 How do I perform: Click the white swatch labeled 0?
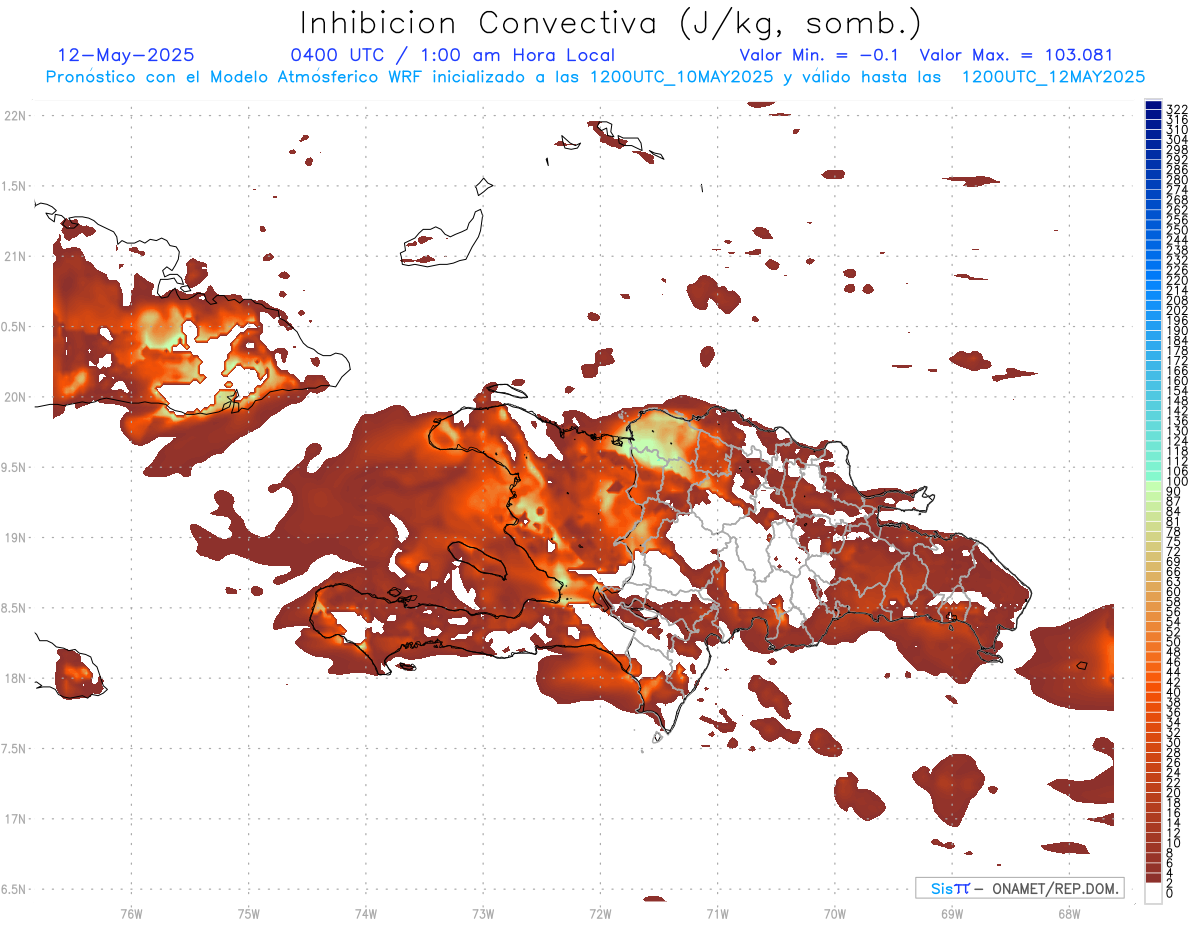click(1153, 893)
